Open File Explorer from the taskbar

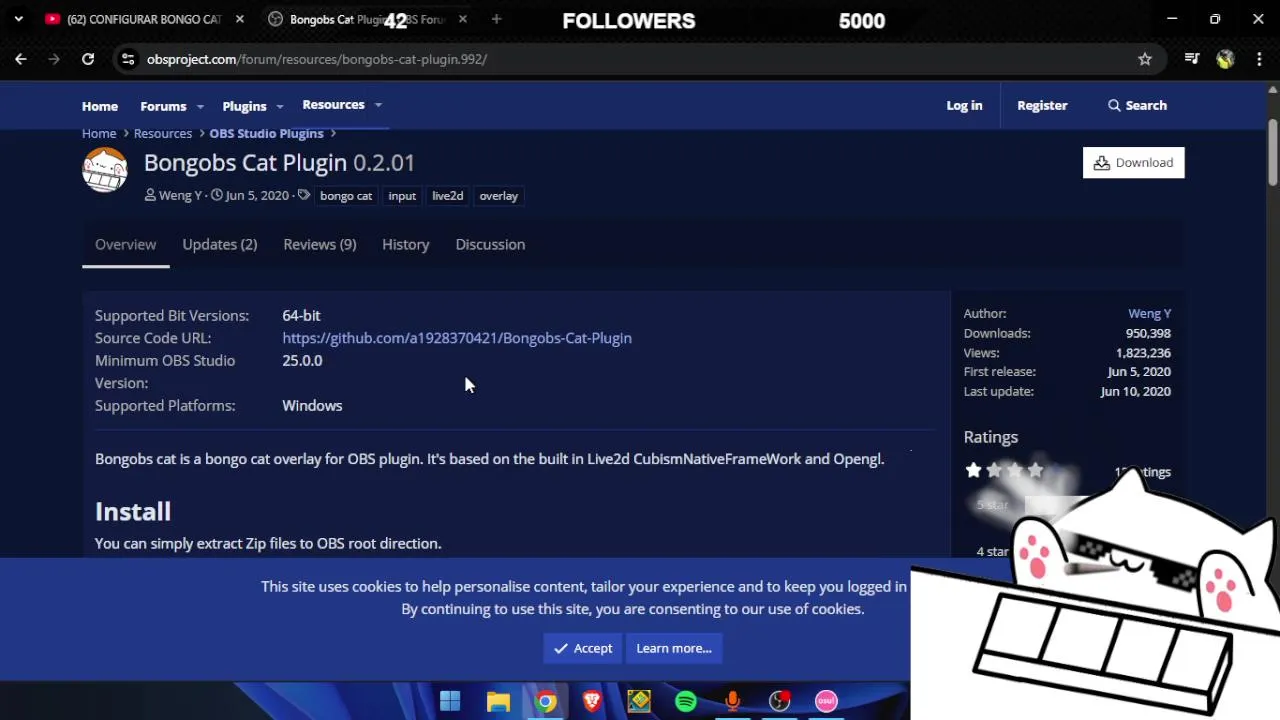point(498,701)
